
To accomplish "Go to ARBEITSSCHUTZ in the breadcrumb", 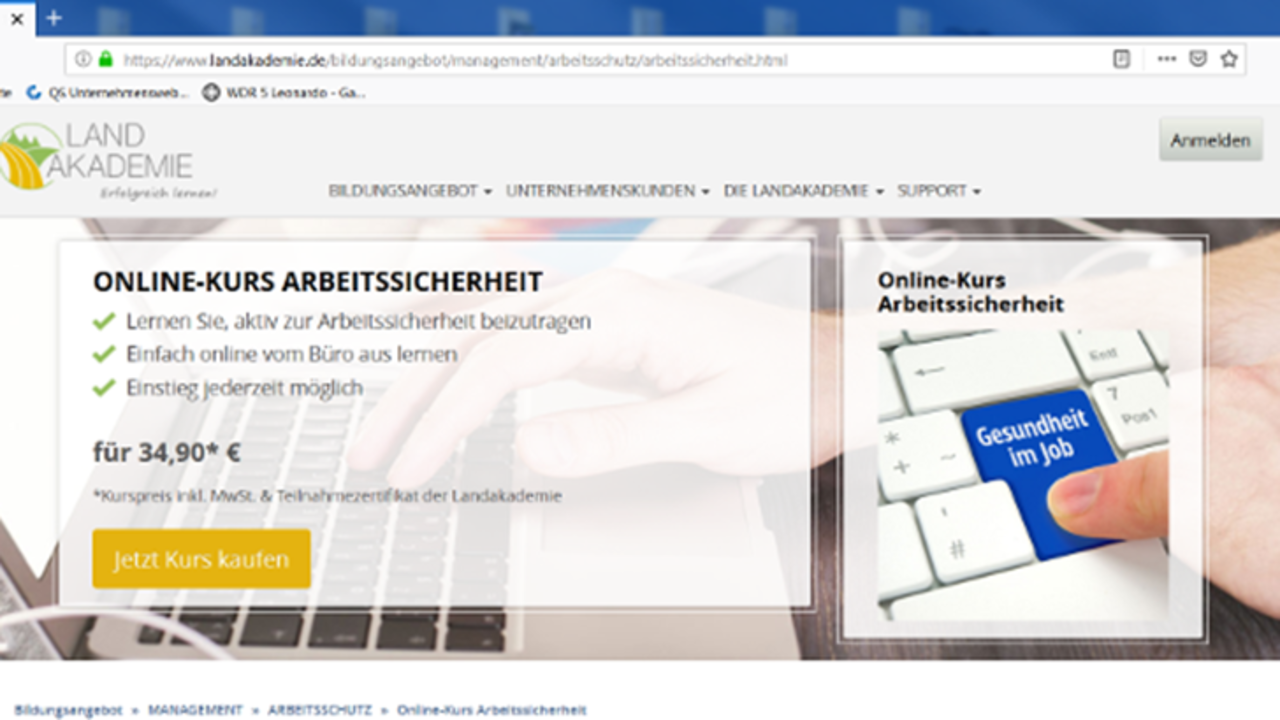I will tap(319, 710).
